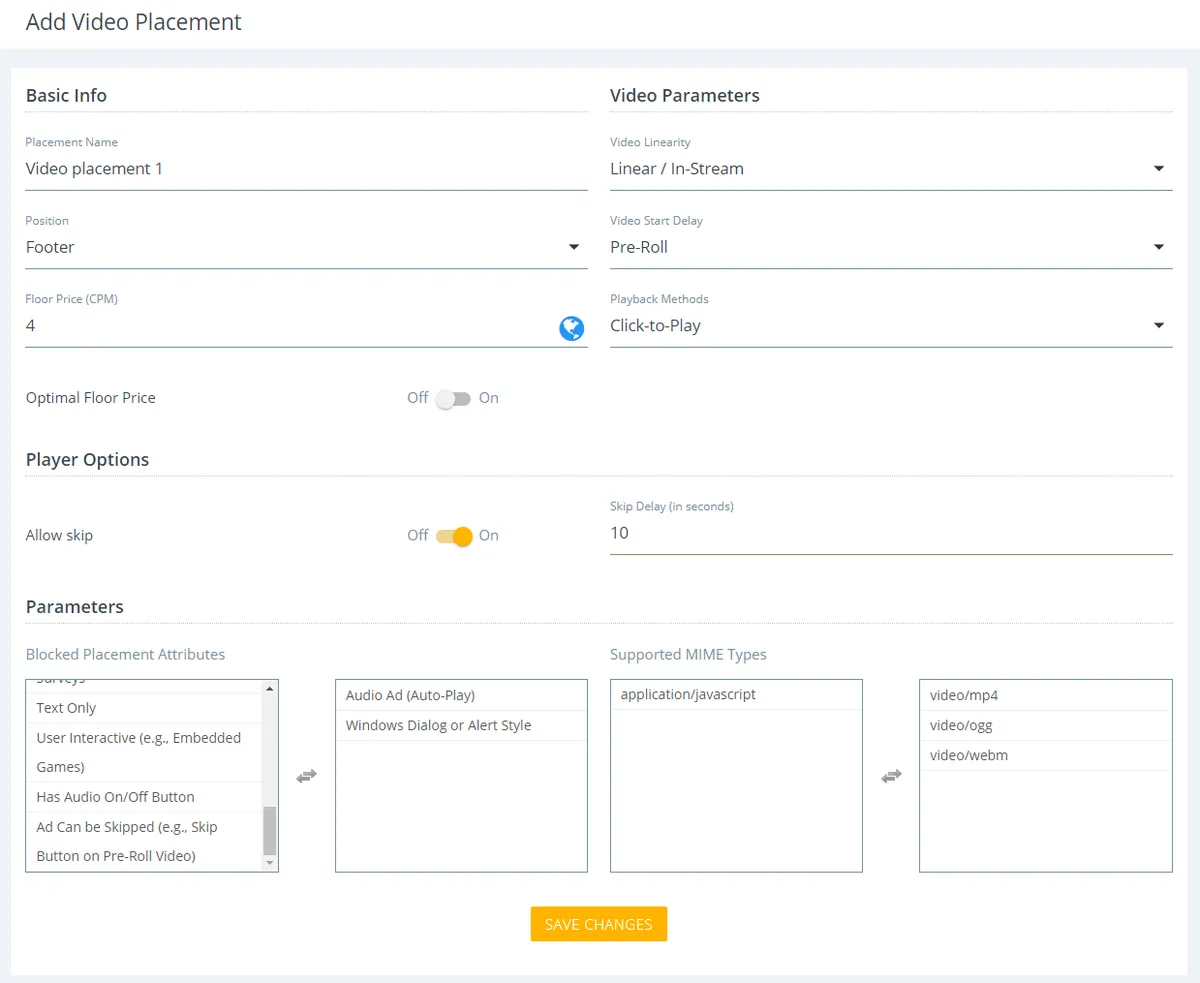Expand the Playback Methods dropdown
Viewport: 1200px width, 983px height.
(x=890, y=326)
